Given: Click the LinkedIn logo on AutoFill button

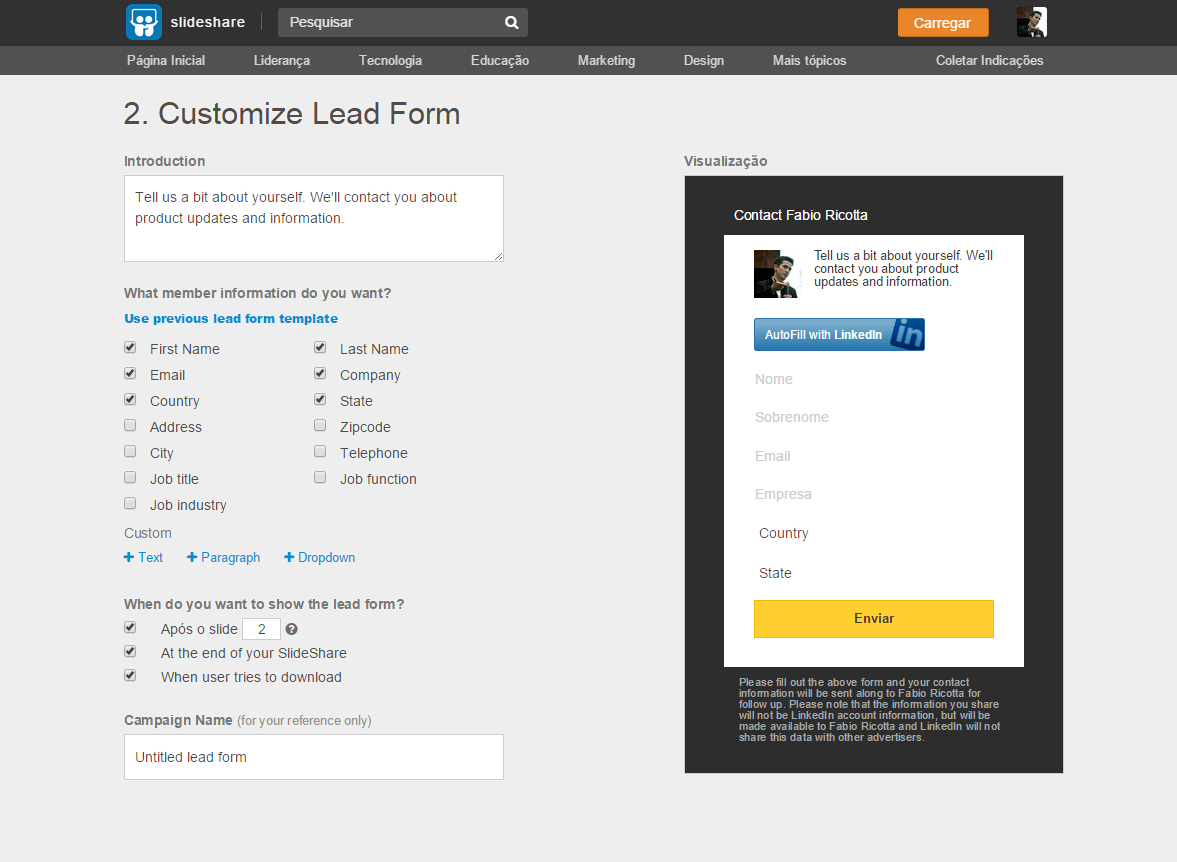Looking at the screenshot, I should 907,335.
